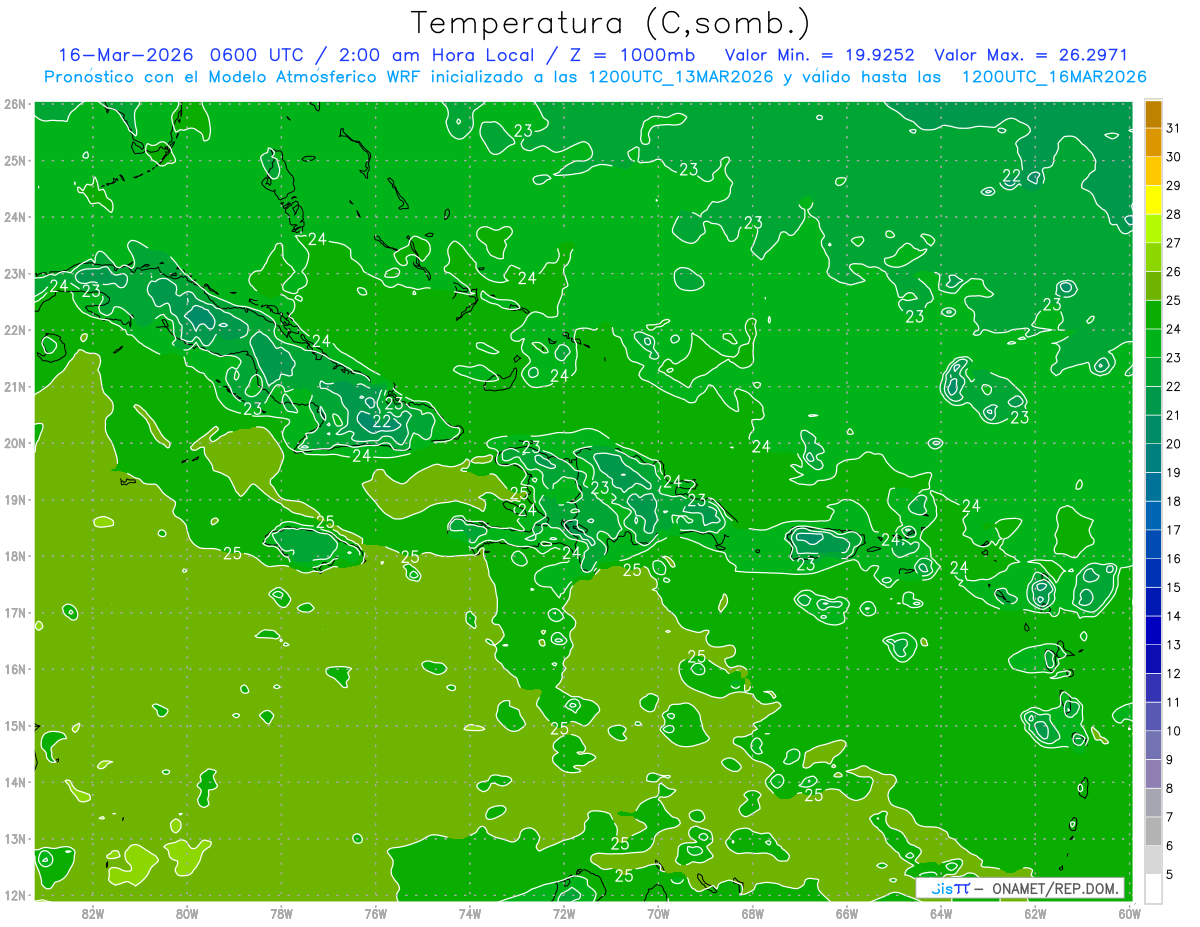Click the 68W longitude axis label
This screenshot has width=1200, height=927.
pos(753,912)
